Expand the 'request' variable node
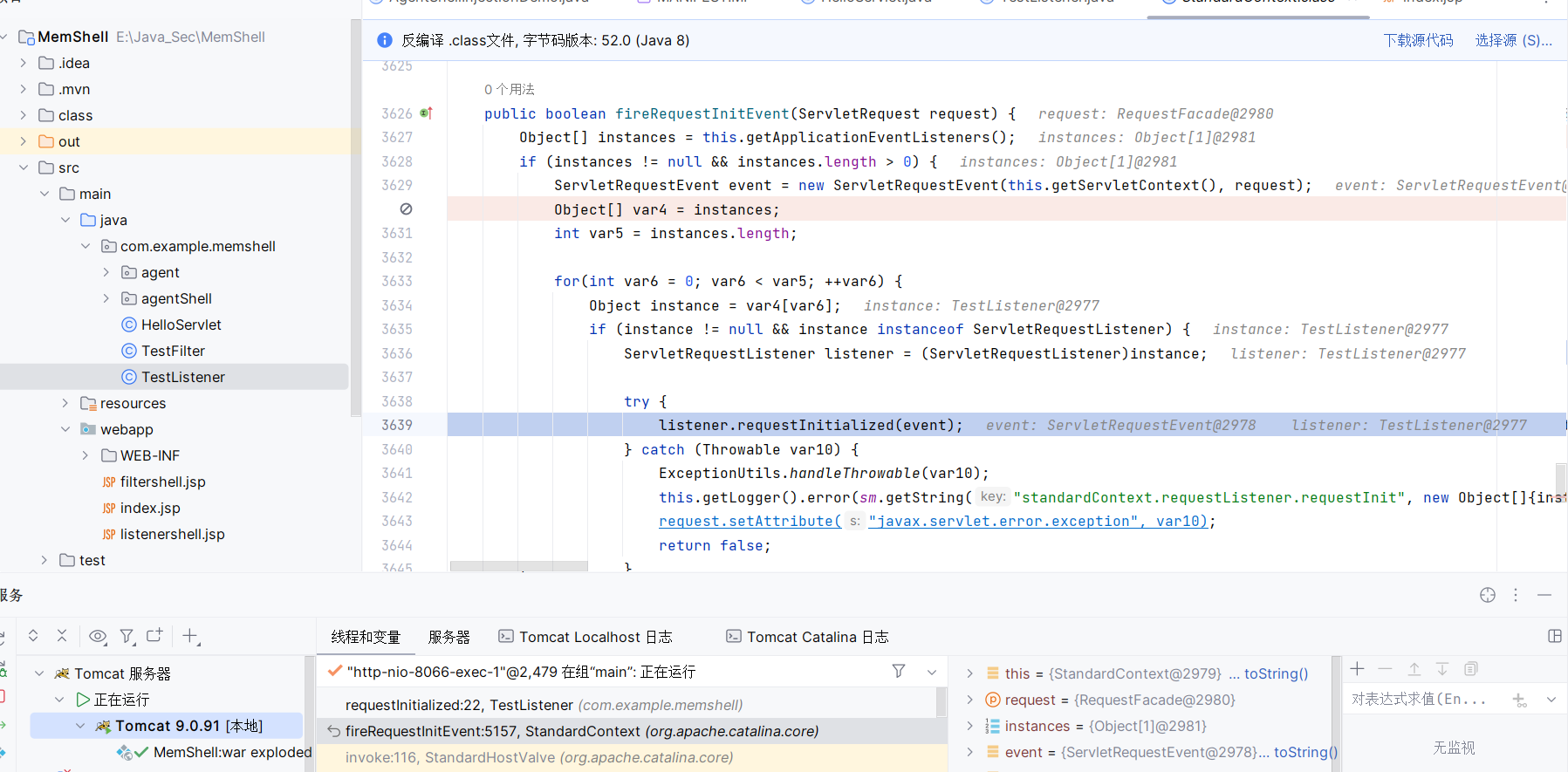The image size is (1568, 772). click(969, 700)
